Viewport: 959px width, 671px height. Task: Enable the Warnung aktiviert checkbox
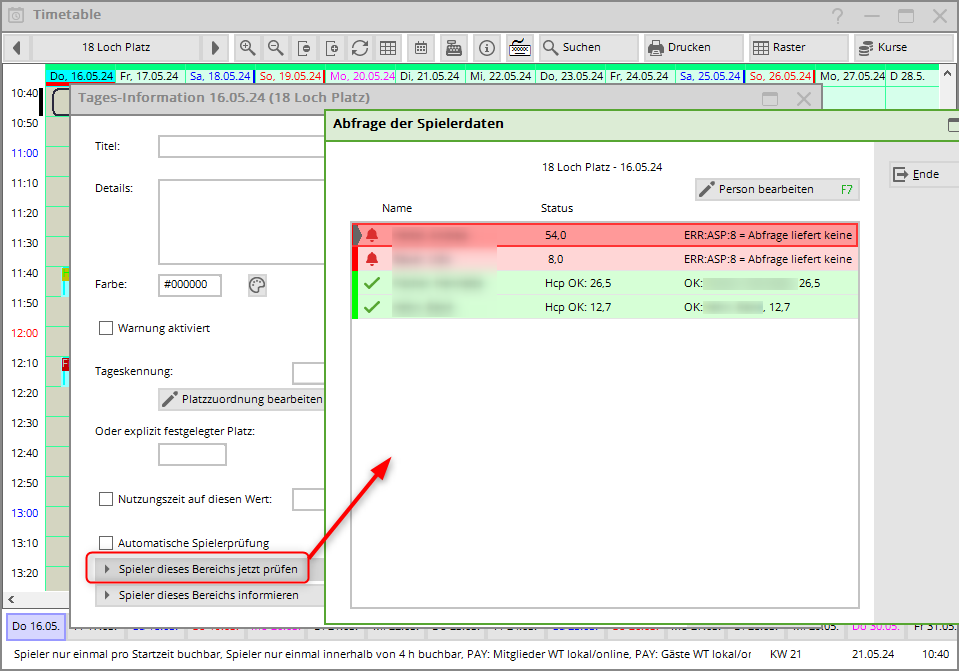106,328
